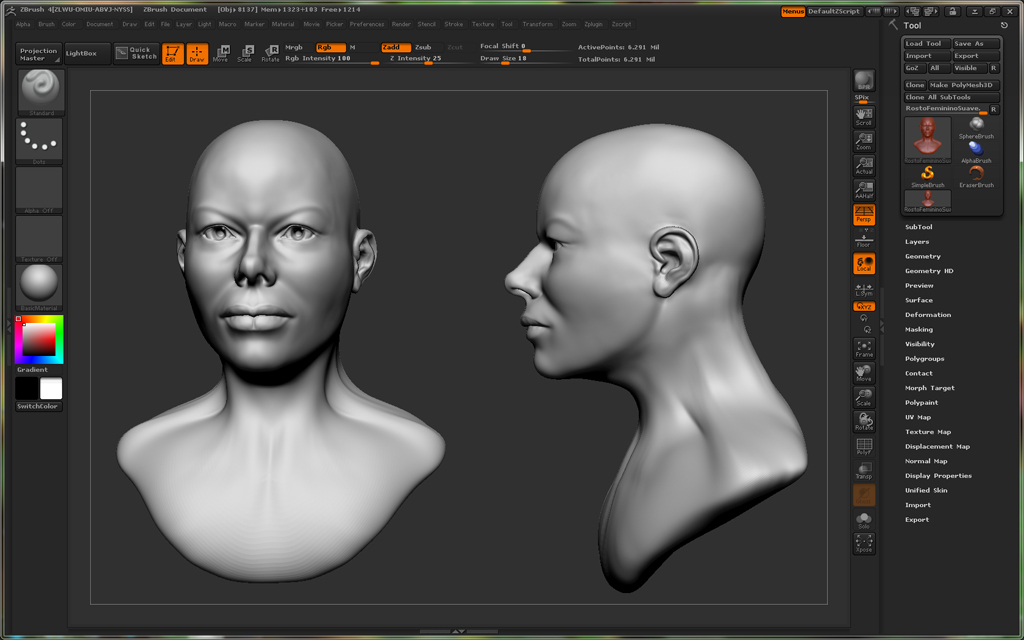Click the Rgb Intensity slider

pos(332,59)
